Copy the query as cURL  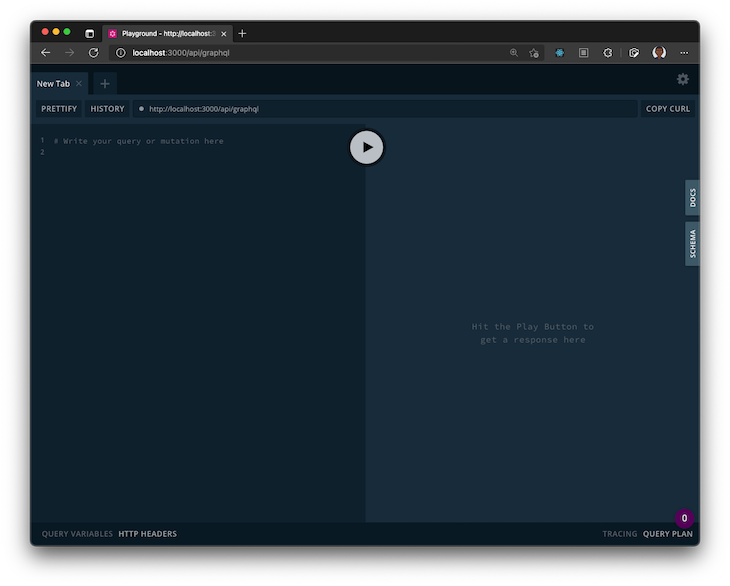tap(667, 109)
